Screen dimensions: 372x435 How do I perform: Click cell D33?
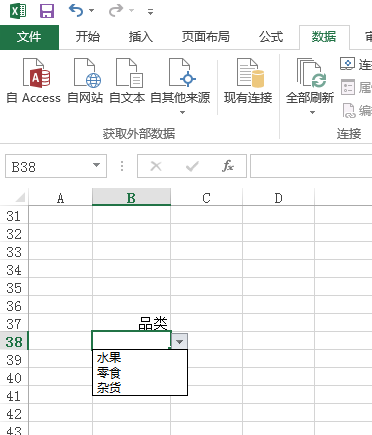279,251
